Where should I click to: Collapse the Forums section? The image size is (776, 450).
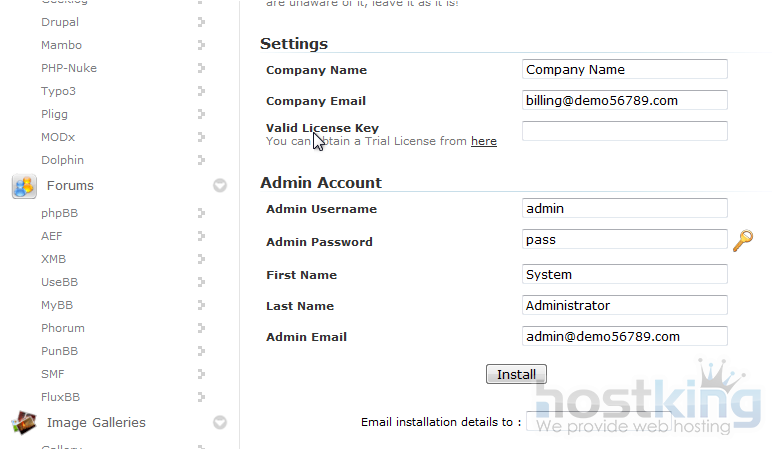click(x=219, y=186)
